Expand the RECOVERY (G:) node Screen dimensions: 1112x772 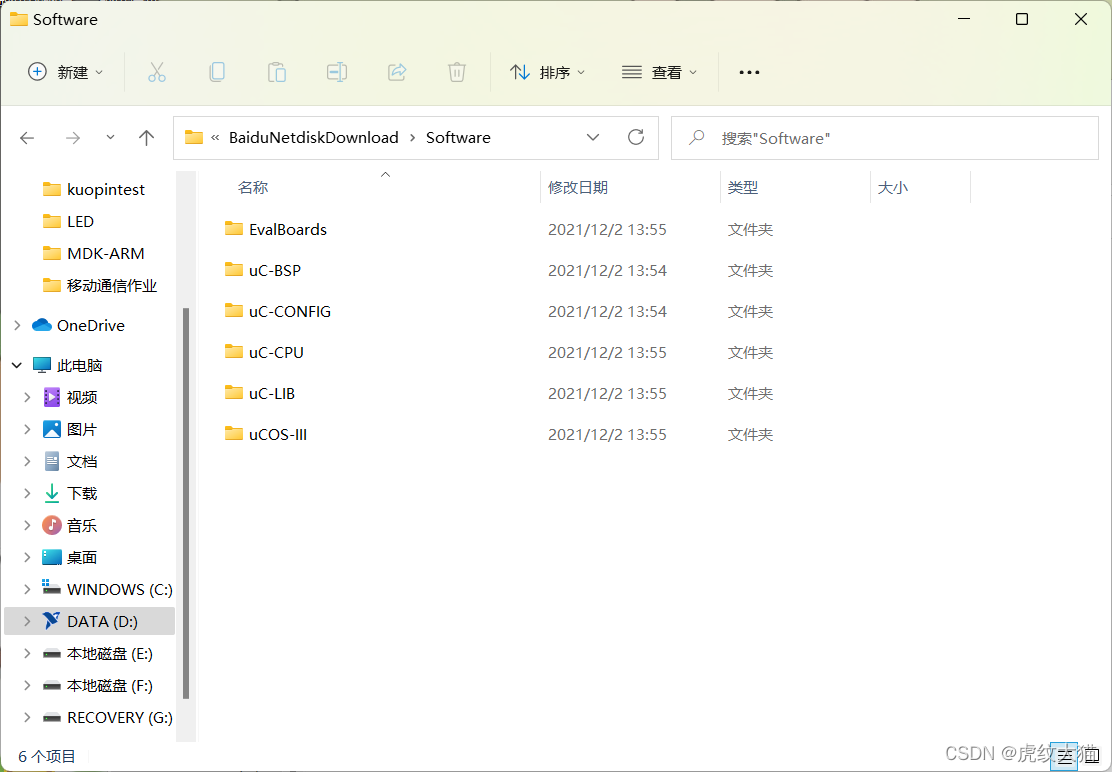(27, 717)
